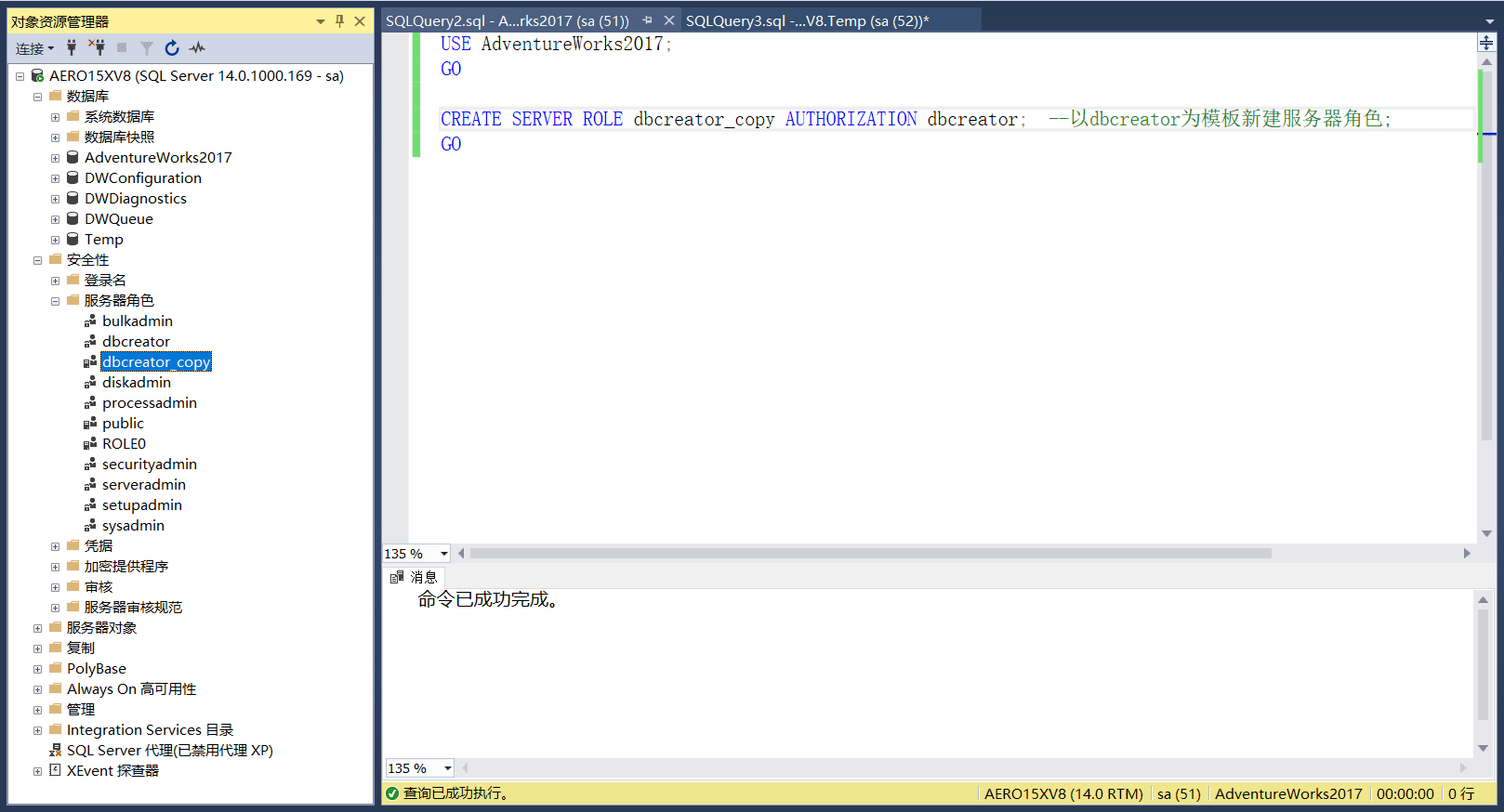This screenshot has width=1504, height=812.
Task: Click the 审核 folder icon
Action: [x=73, y=586]
